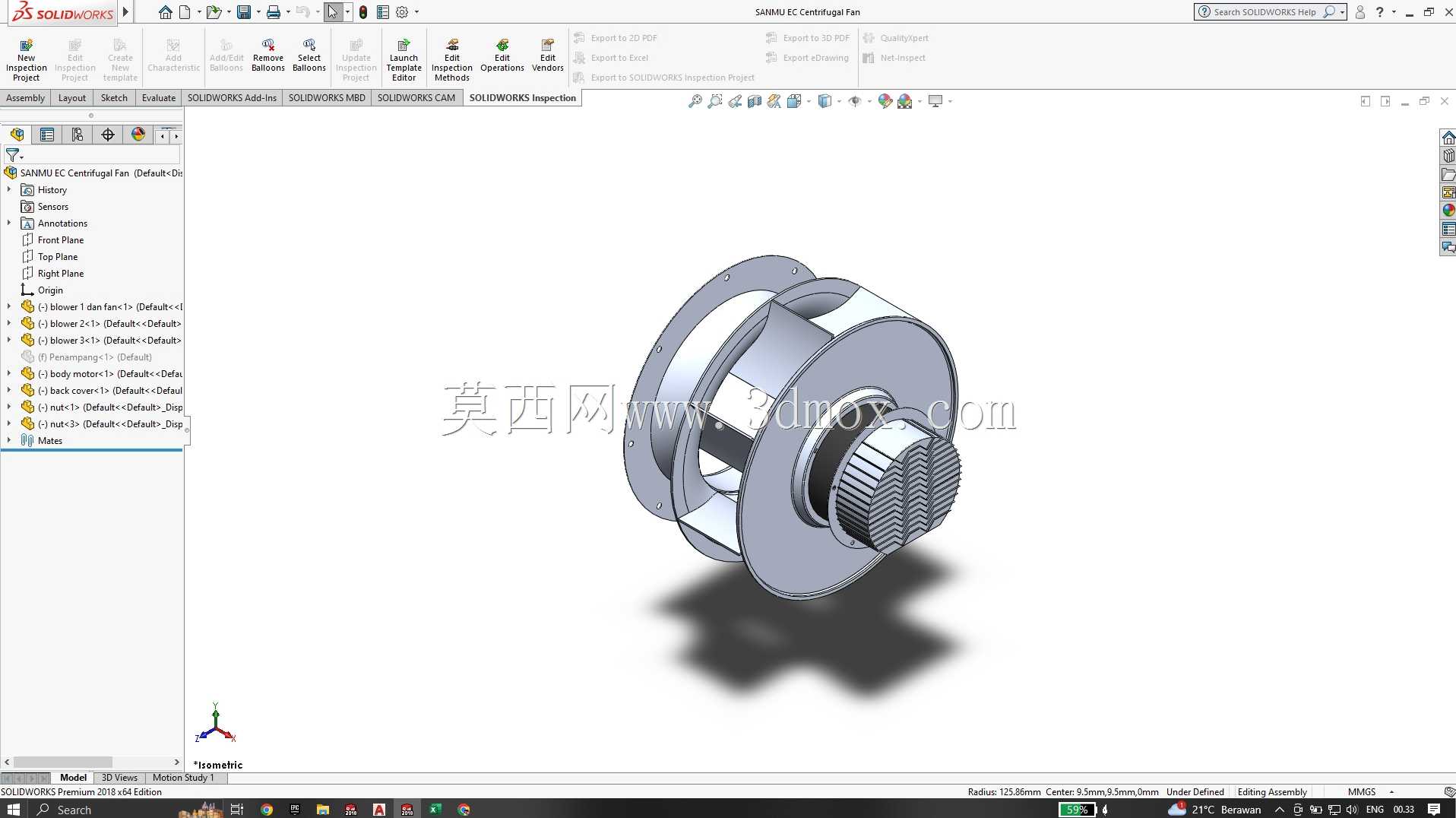Select Penampang component in tree
The width and height of the screenshot is (1456, 818).
pyautogui.click(x=94, y=357)
